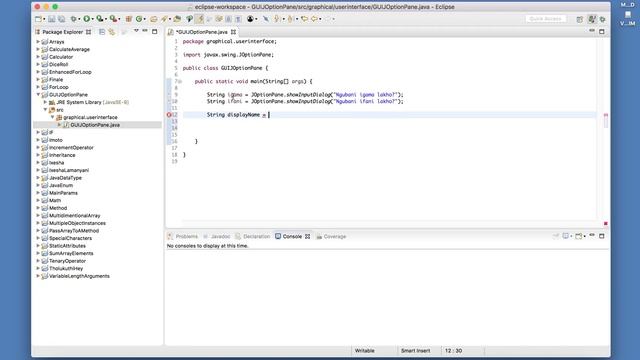Close the GUIJOptionPane.java editor tab
The width and height of the screenshot is (640, 360).
point(233,32)
